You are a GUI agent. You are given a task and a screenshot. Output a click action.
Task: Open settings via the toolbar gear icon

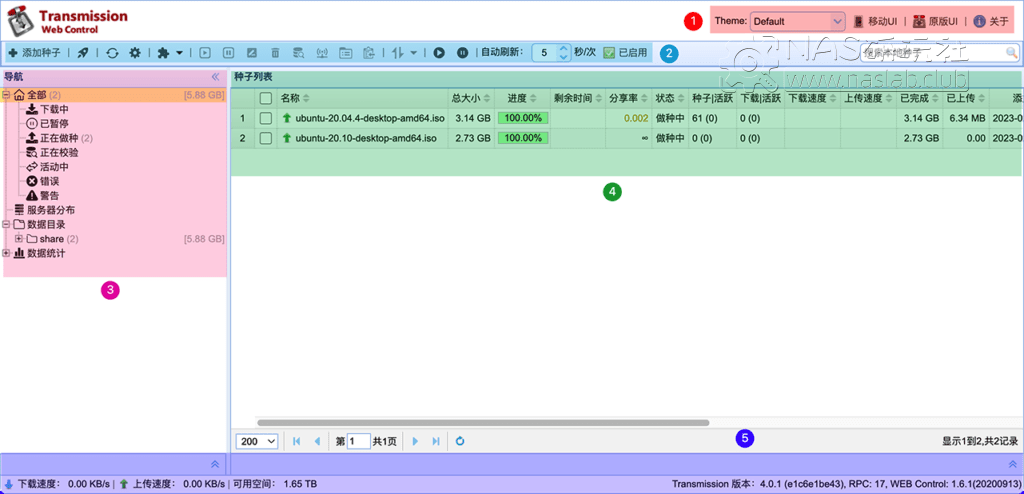point(134,52)
